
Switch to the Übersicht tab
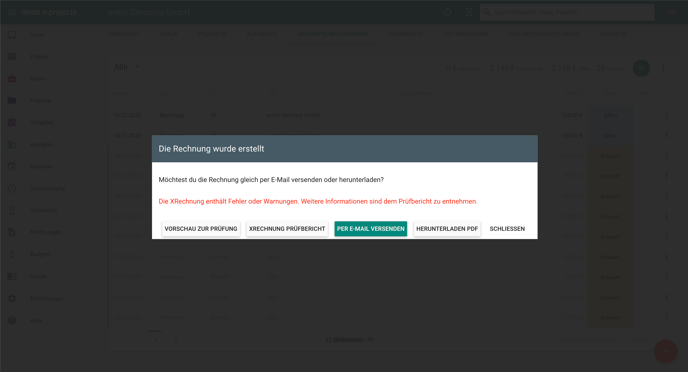tap(123, 34)
